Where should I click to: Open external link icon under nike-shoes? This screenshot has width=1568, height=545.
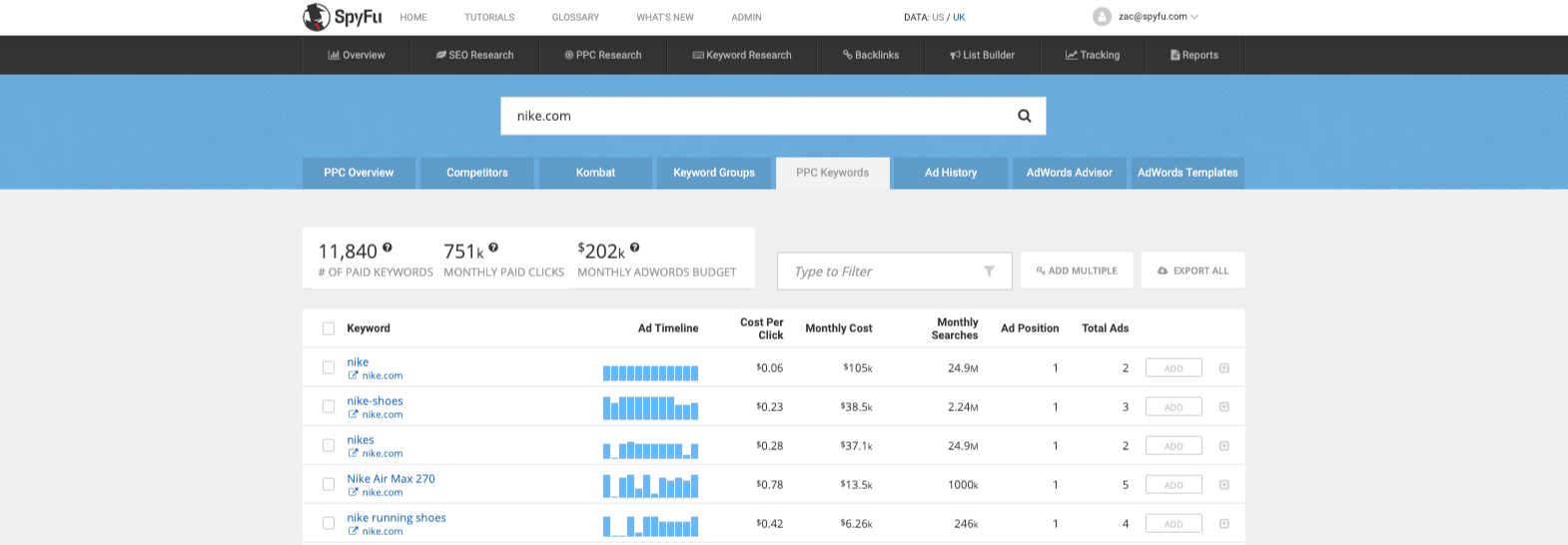coord(353,414)
